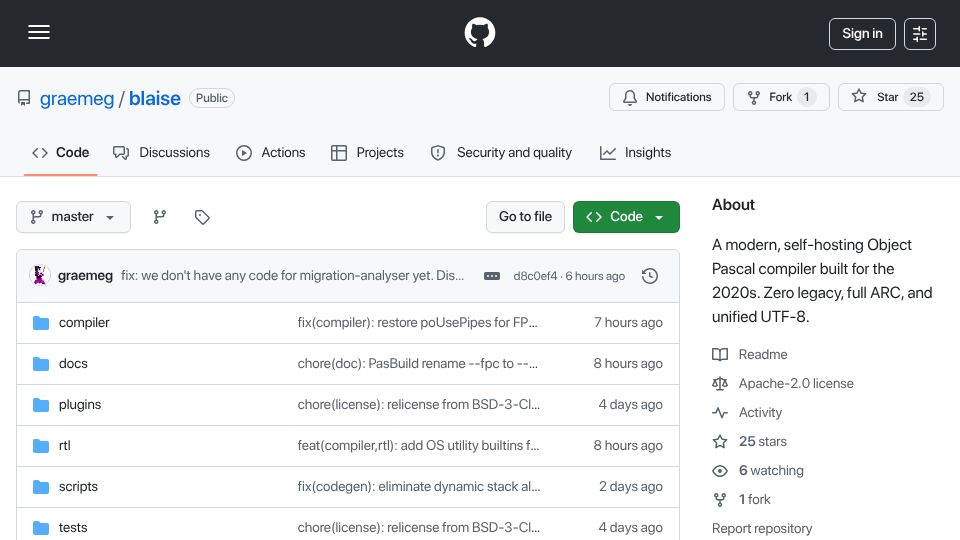The height and width of the screenshot is (540, 960).
Task: Click the Go to file button
Action: coord(525,217)
